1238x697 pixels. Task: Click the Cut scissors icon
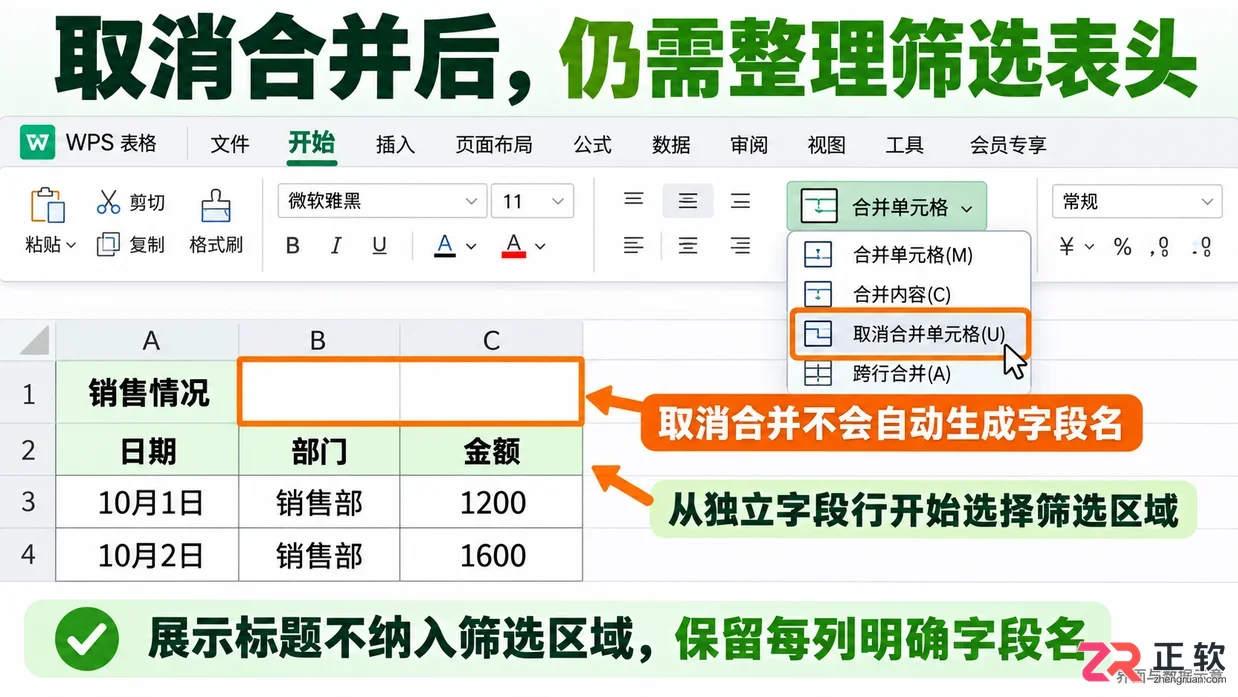[108, 202]
